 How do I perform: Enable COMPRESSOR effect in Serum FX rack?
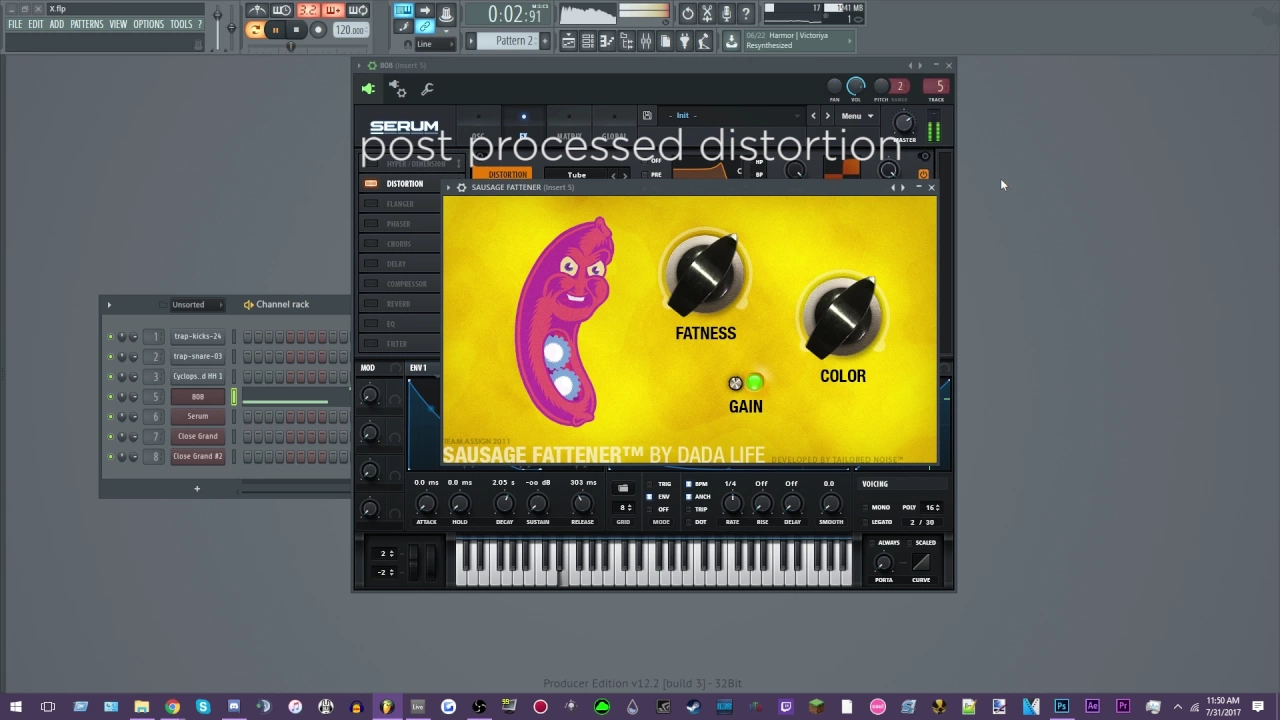pyautogui.click(x=371, y=284)
